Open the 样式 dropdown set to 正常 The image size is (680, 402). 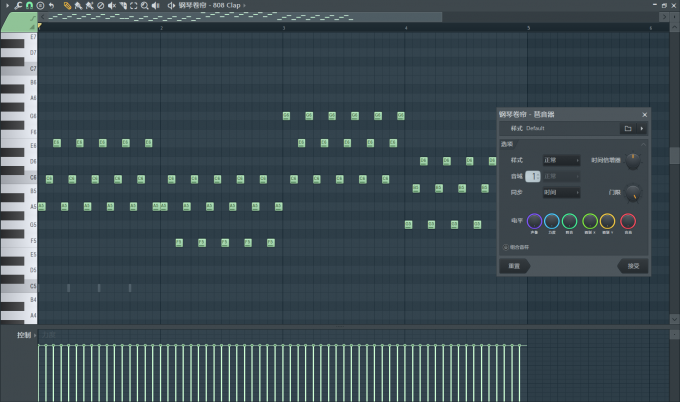pos(560,160)
